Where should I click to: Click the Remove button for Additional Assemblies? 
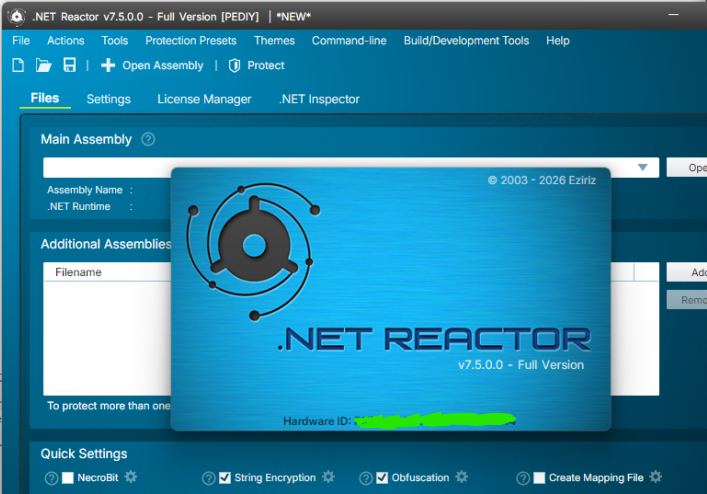(687, 300)
